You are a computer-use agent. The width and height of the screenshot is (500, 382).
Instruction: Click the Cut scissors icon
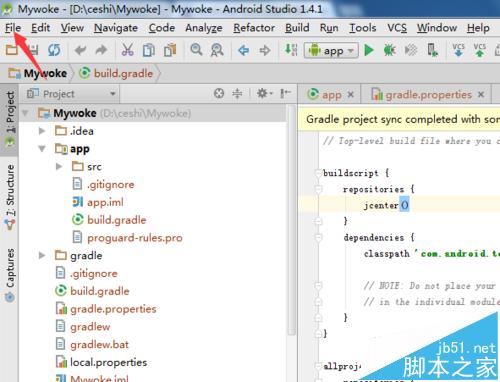point(127,50)
